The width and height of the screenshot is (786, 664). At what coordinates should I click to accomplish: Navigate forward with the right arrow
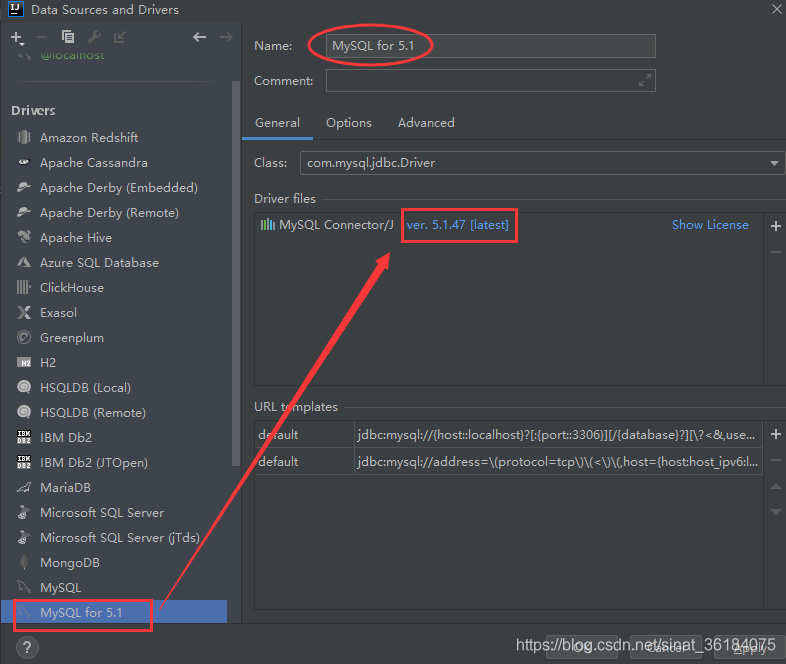[x=226, y=37]
